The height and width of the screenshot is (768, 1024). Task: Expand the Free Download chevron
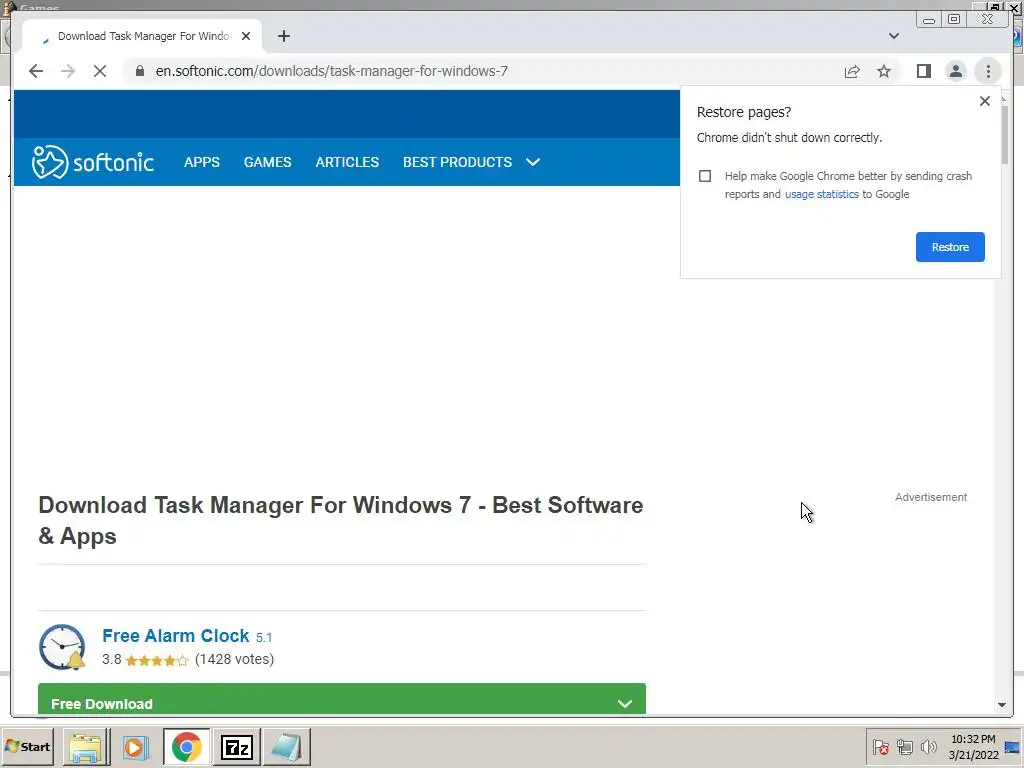(x=625, y=703)
